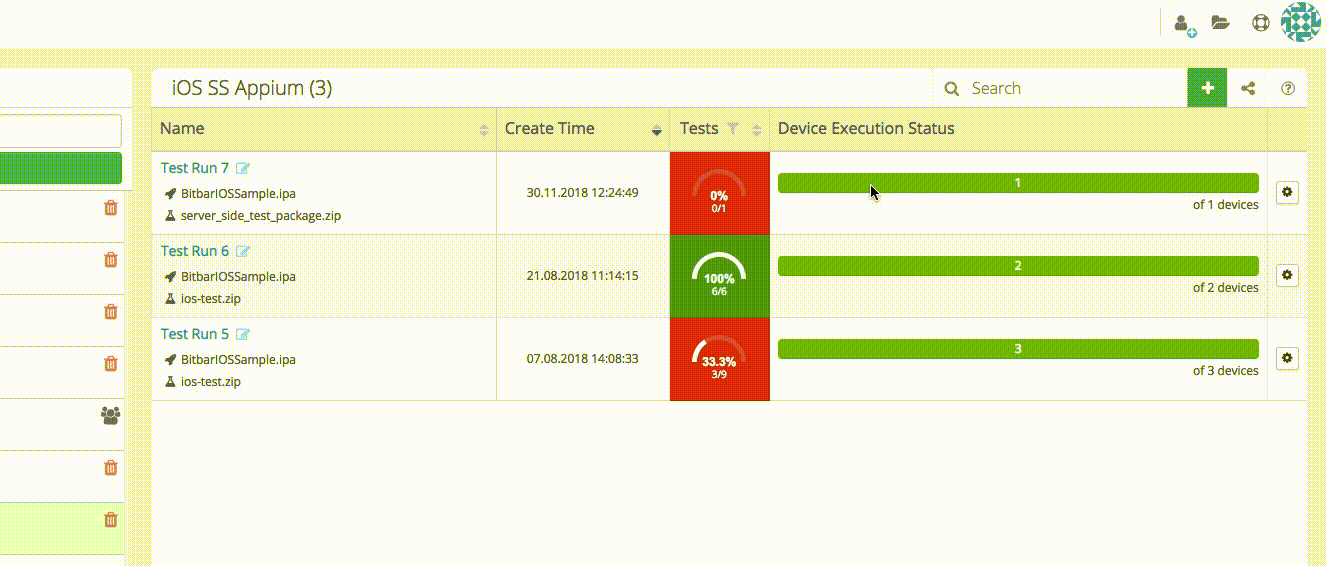Open Test Run 7 link
Screen dimensions: 1326x566
click(x=195, y=168)
